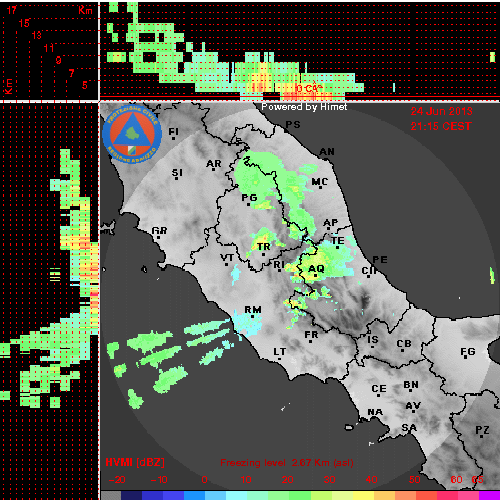
Task: Click the Freezing level 2.67 Km text
Action: (287, 463)
